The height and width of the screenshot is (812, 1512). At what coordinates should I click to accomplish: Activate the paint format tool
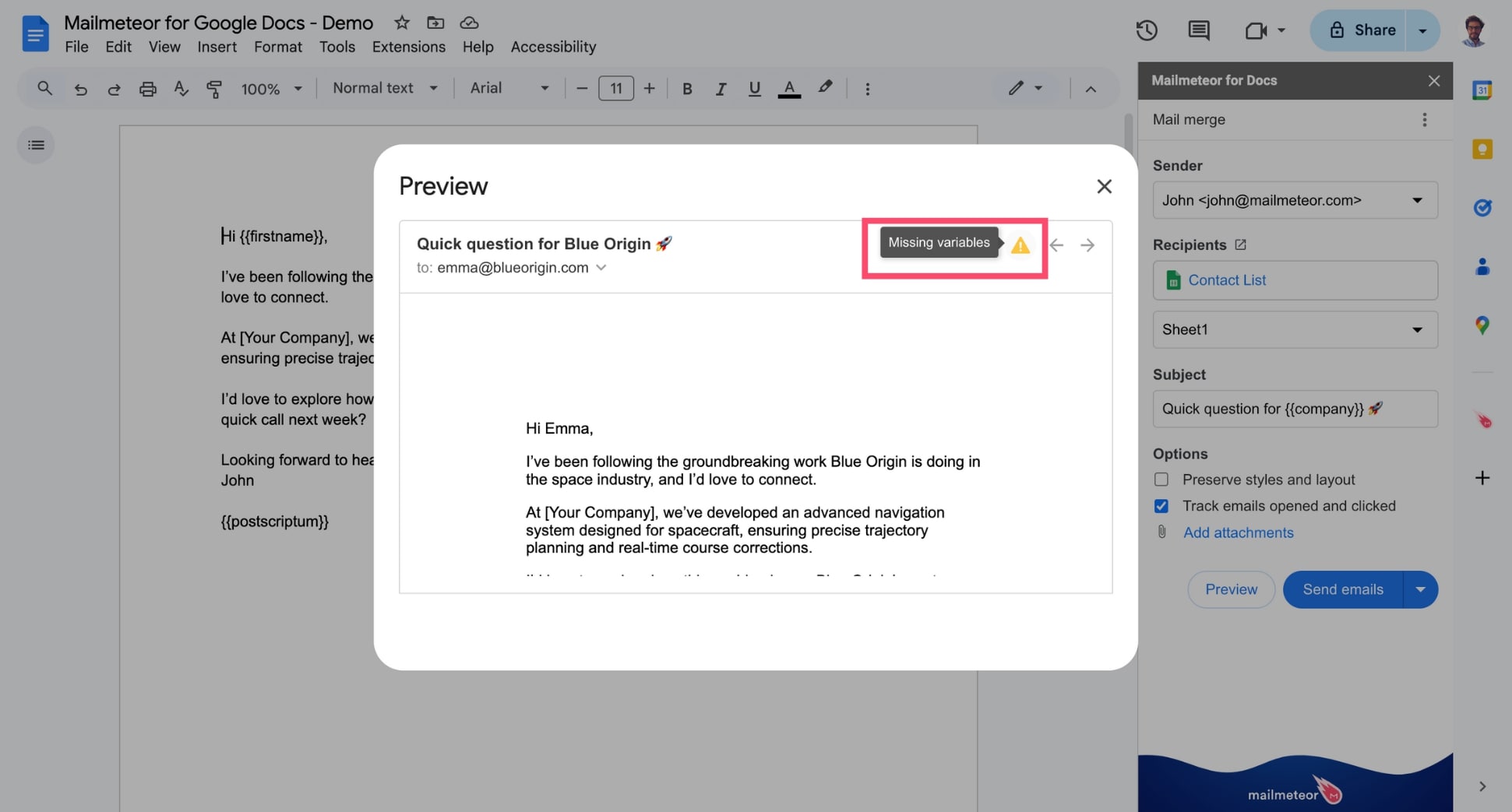214,89
